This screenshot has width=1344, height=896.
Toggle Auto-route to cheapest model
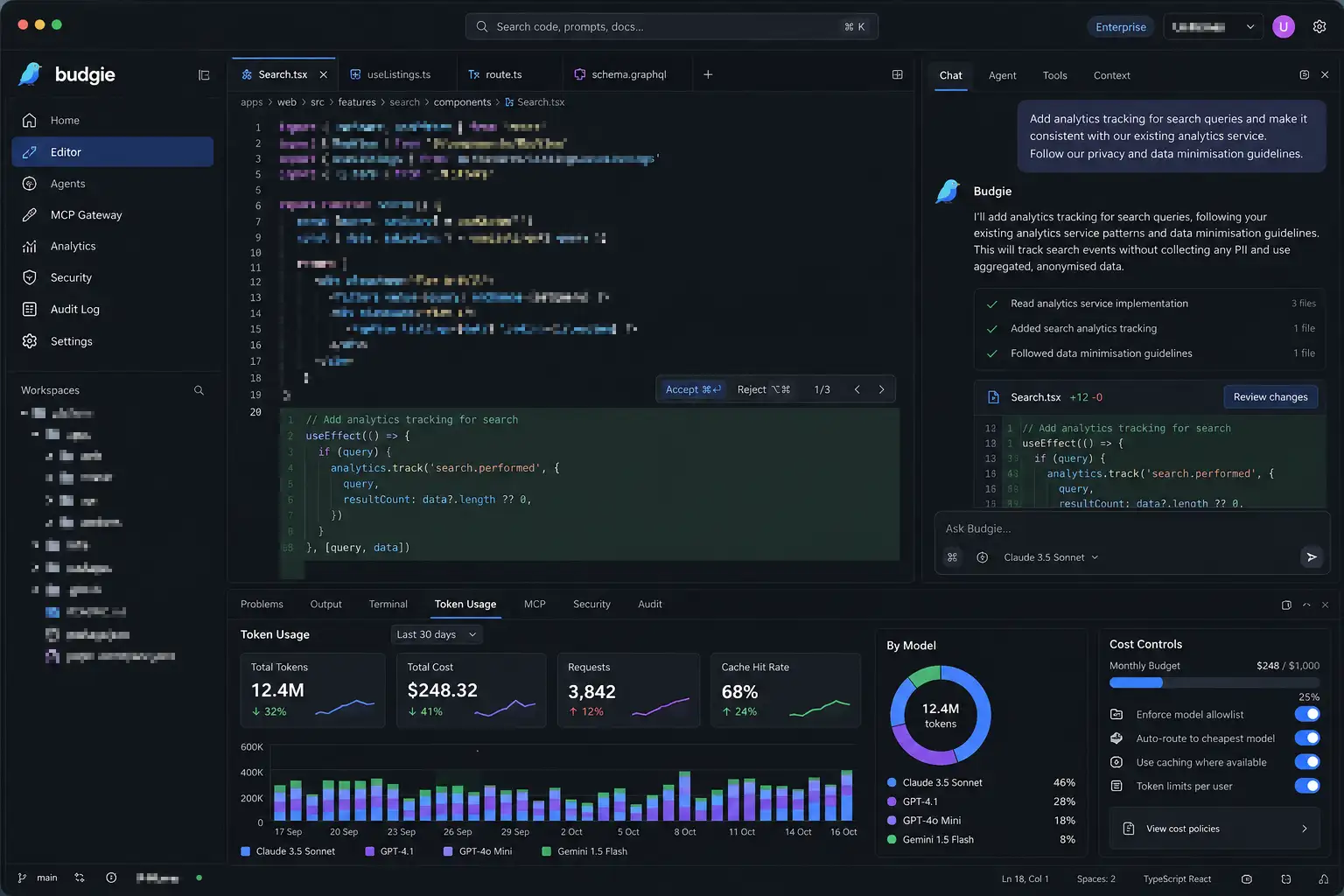click(1307, 738)
